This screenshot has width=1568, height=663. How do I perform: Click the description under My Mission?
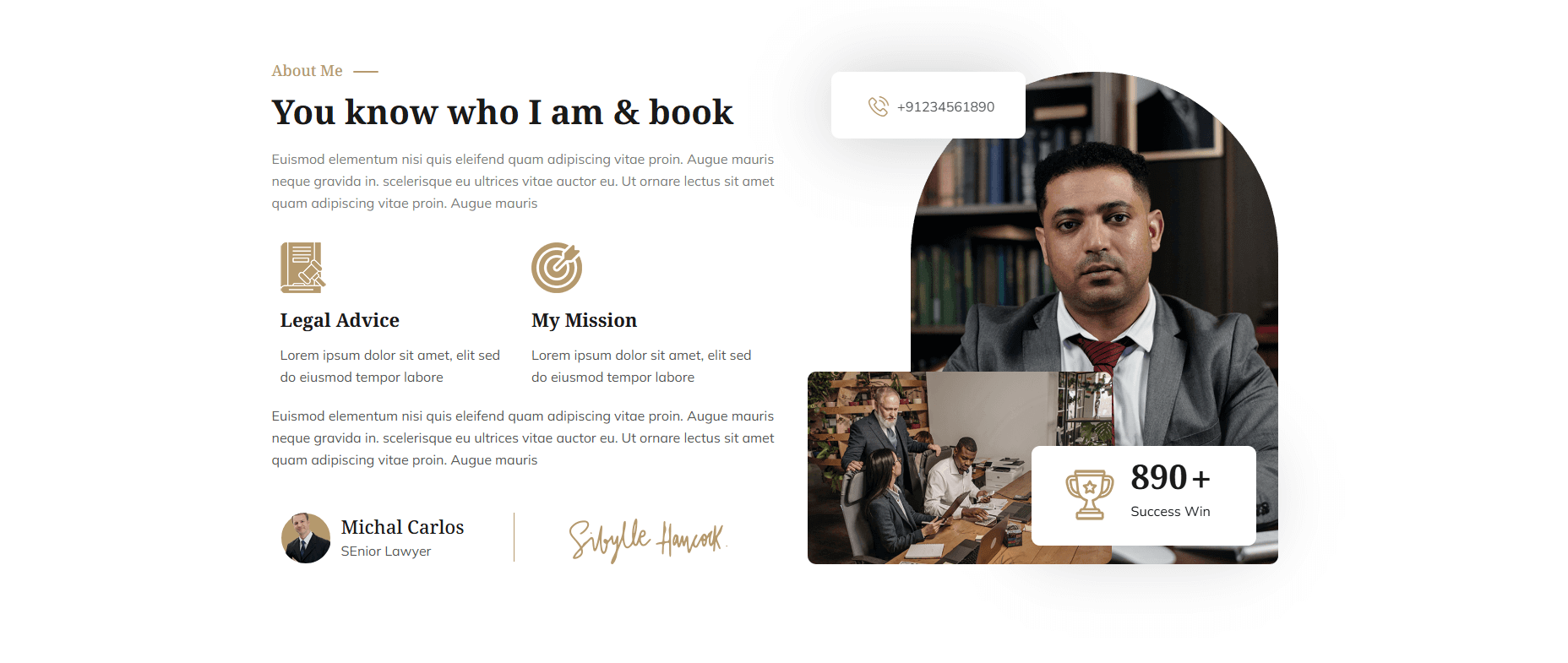[x=641, y=367]
